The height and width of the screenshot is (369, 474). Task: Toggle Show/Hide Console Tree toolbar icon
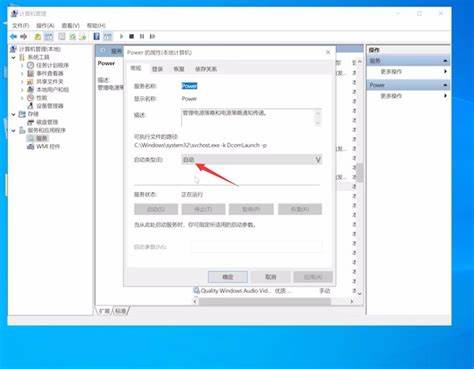click(49, 36)
